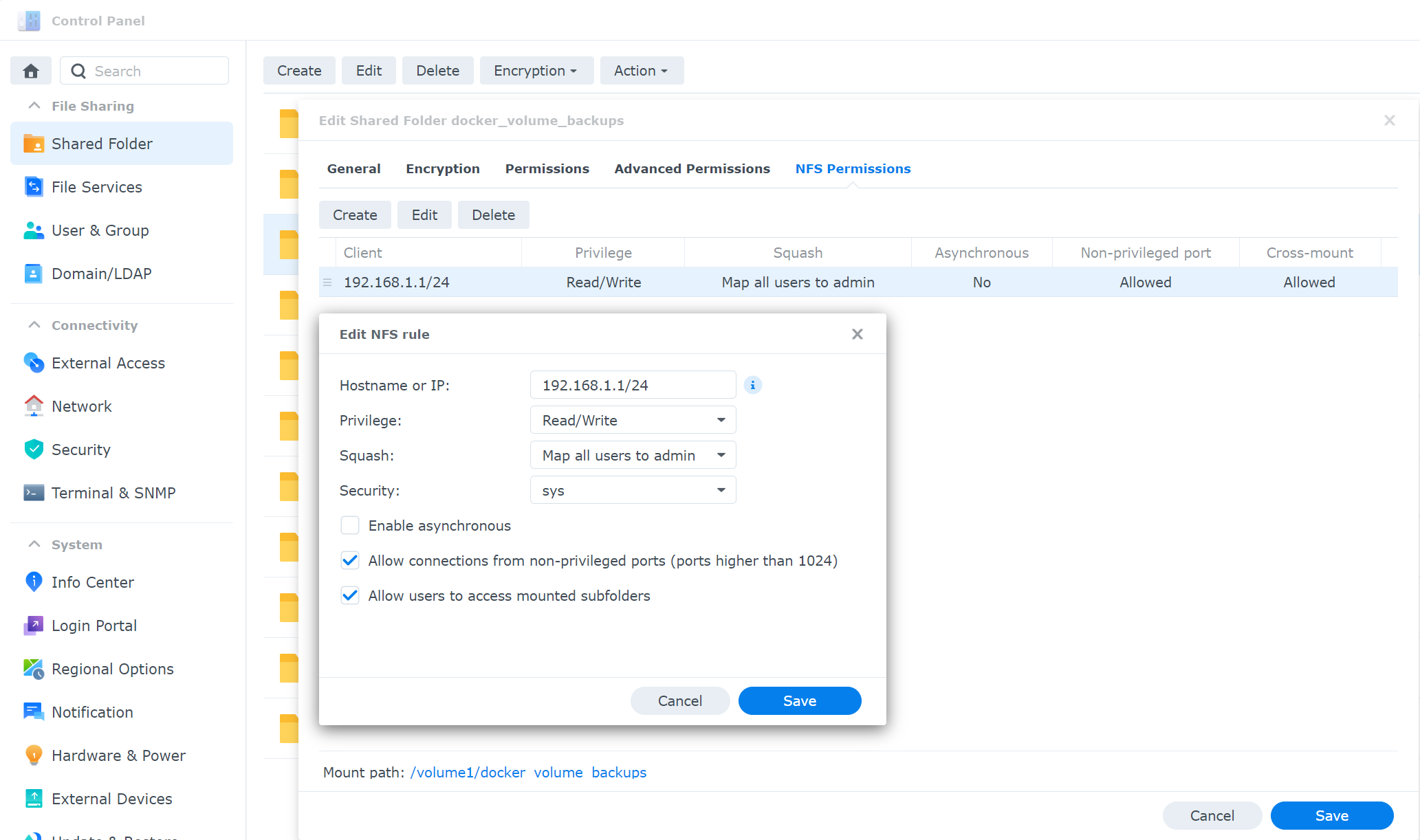Click the User & Group icon

pos(34,230)
